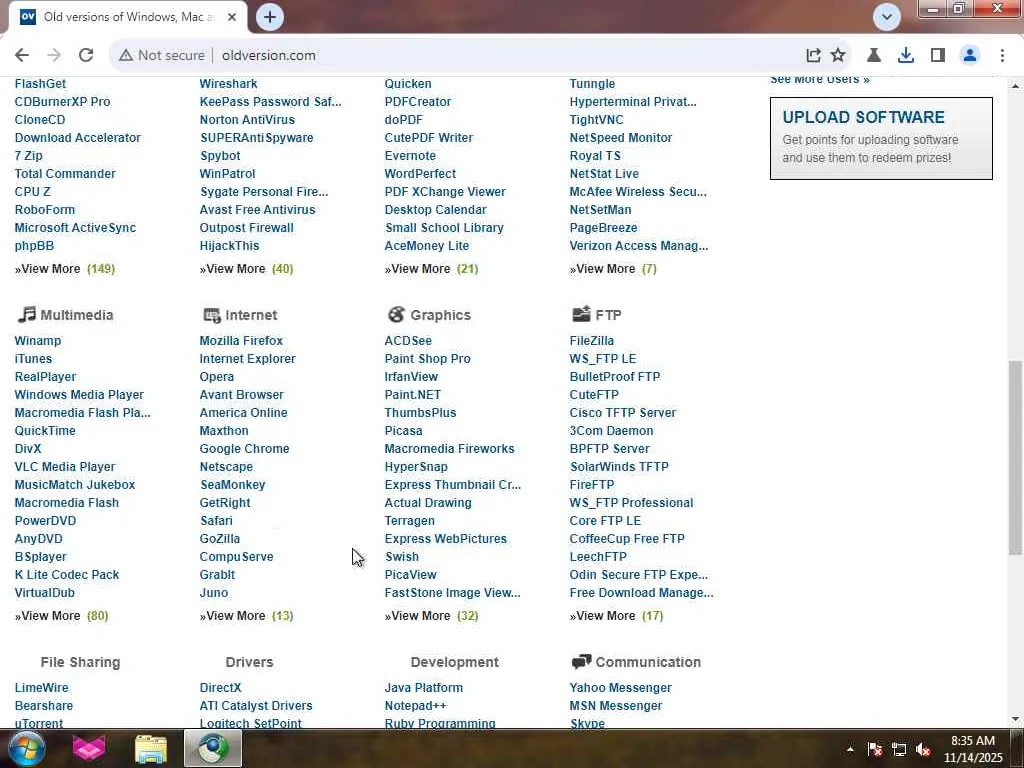This screenshot has width=1024, height=768.
Task: Show hidden system tray icons
Action: click(x=850, y=749)
